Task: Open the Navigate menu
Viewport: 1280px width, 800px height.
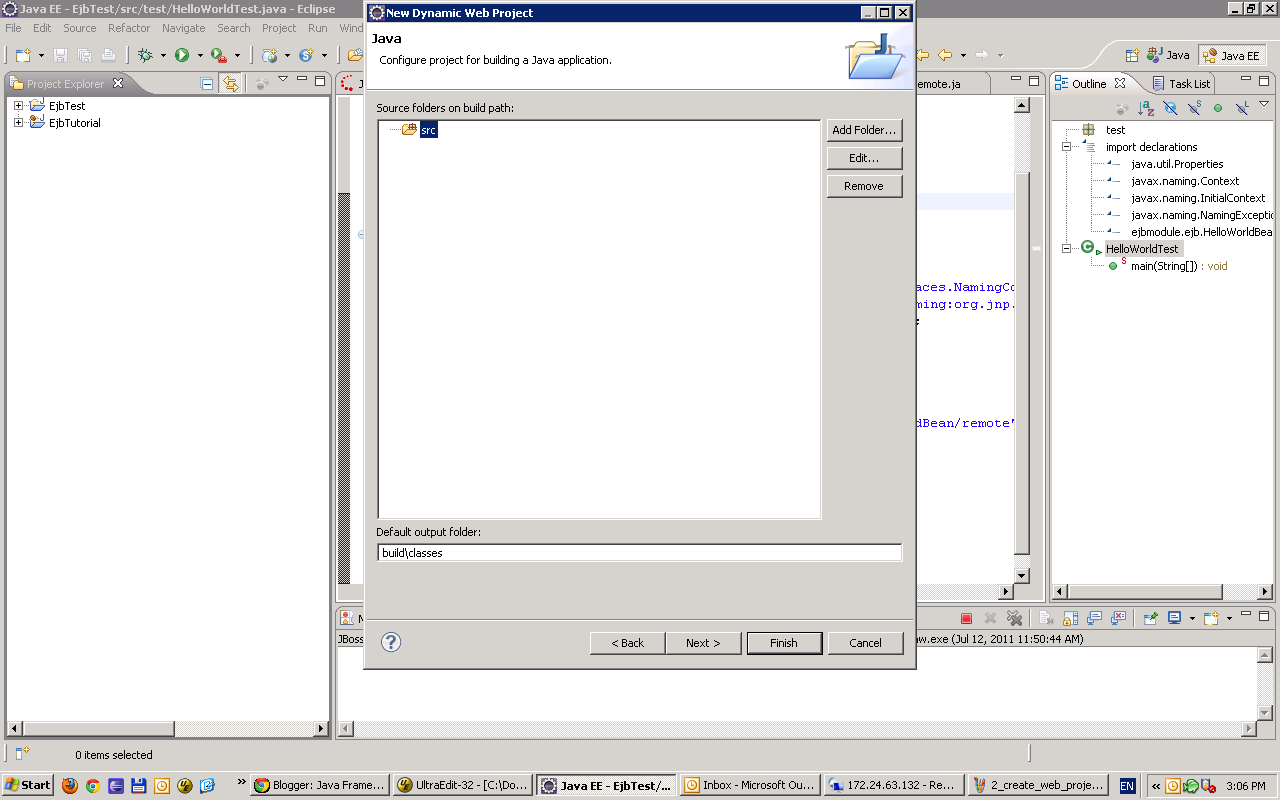Action: point(184,28)
